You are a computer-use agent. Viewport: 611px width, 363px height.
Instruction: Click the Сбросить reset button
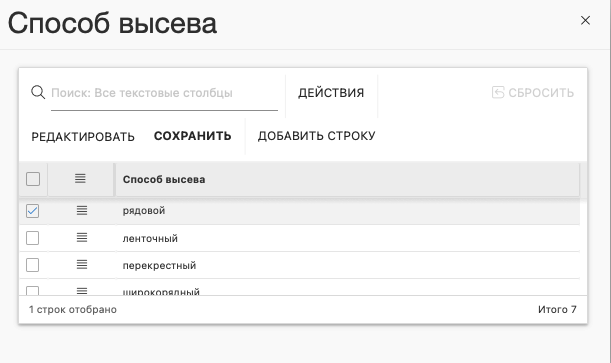tap(533, 93)
